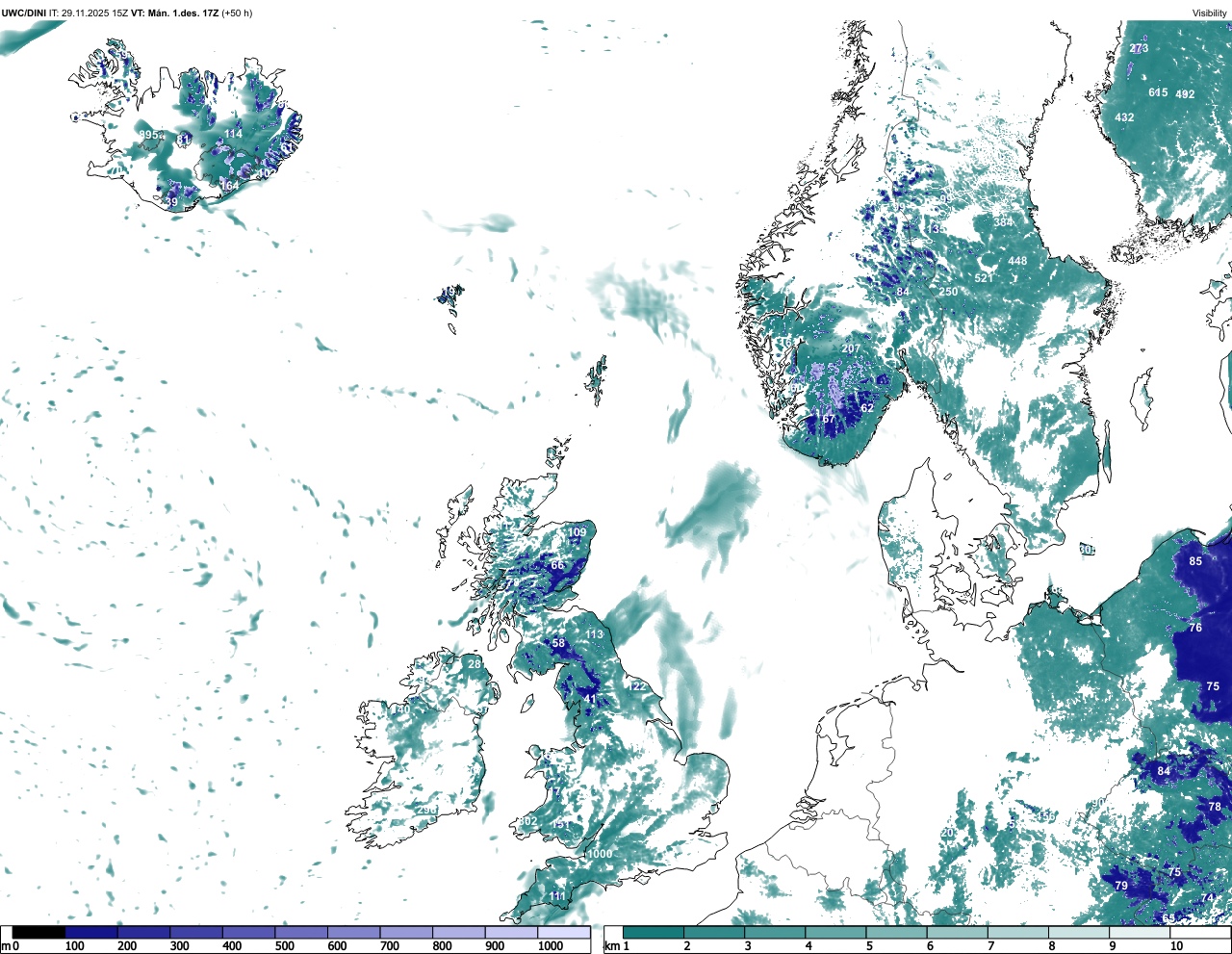Image resolution: width=1232 pixels, height=954 pixels.
Task: Select the '114' value over Iceland
Action: (233, 134)
